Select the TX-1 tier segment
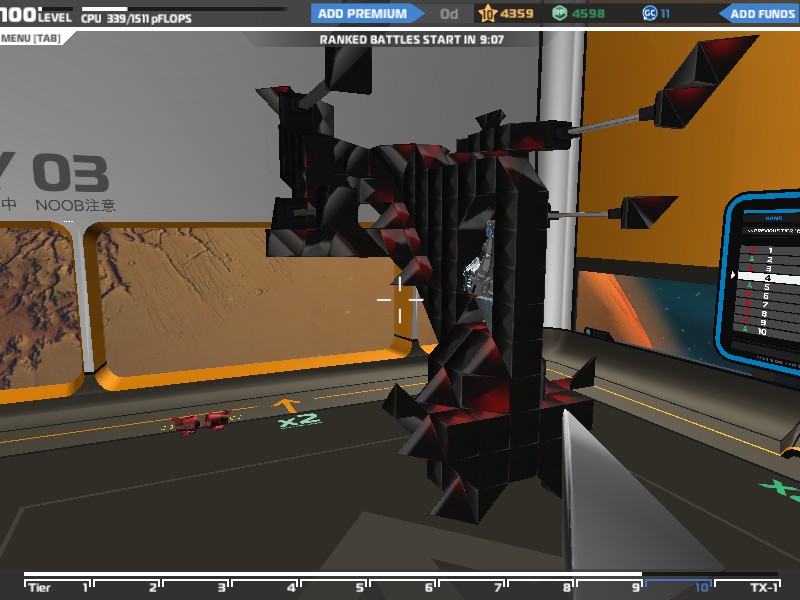The width and height of the screenshot is (800, 600). (747, 587)
